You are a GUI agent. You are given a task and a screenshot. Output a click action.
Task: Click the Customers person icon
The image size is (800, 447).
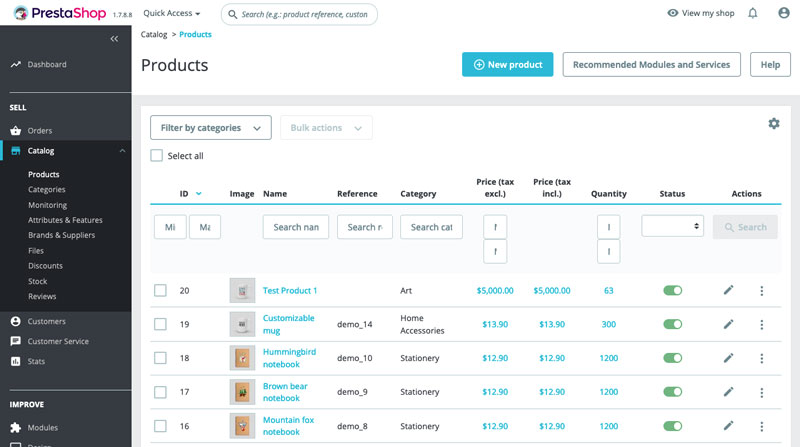point(16,321)
